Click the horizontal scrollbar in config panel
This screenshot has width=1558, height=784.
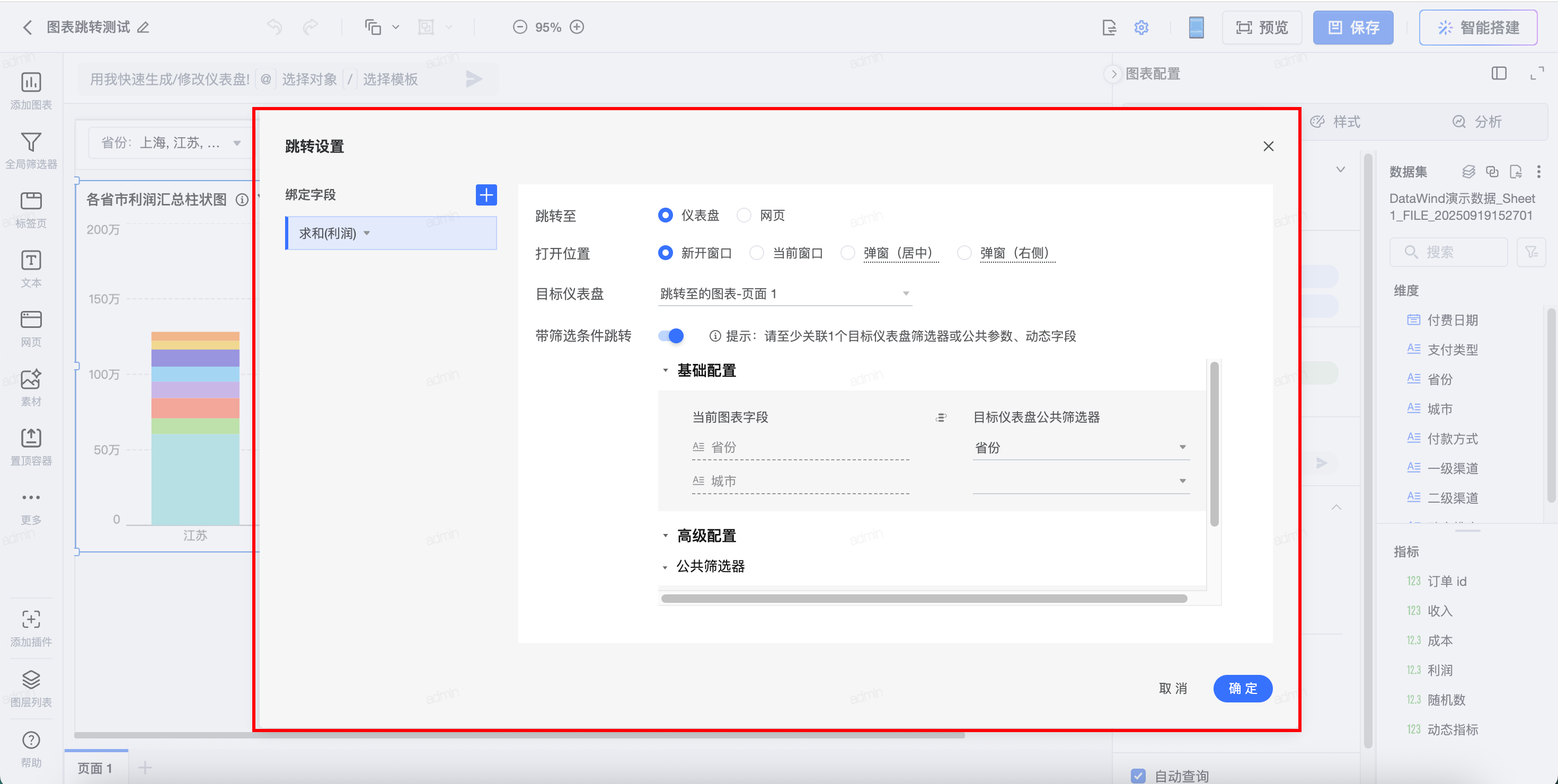[x=924, y=599]
